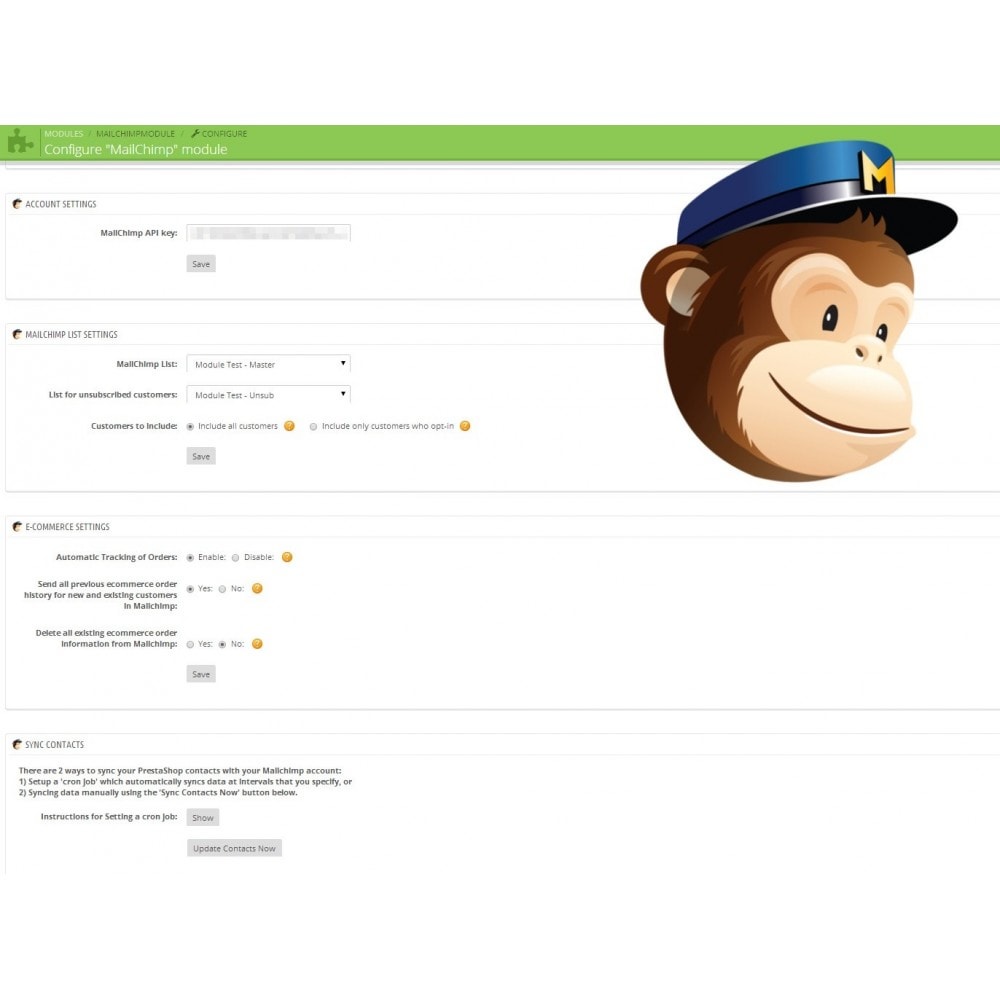The image size is (1000, 1000).
Task: Click the Sync Contacts section icon
Action: [17, 744]
